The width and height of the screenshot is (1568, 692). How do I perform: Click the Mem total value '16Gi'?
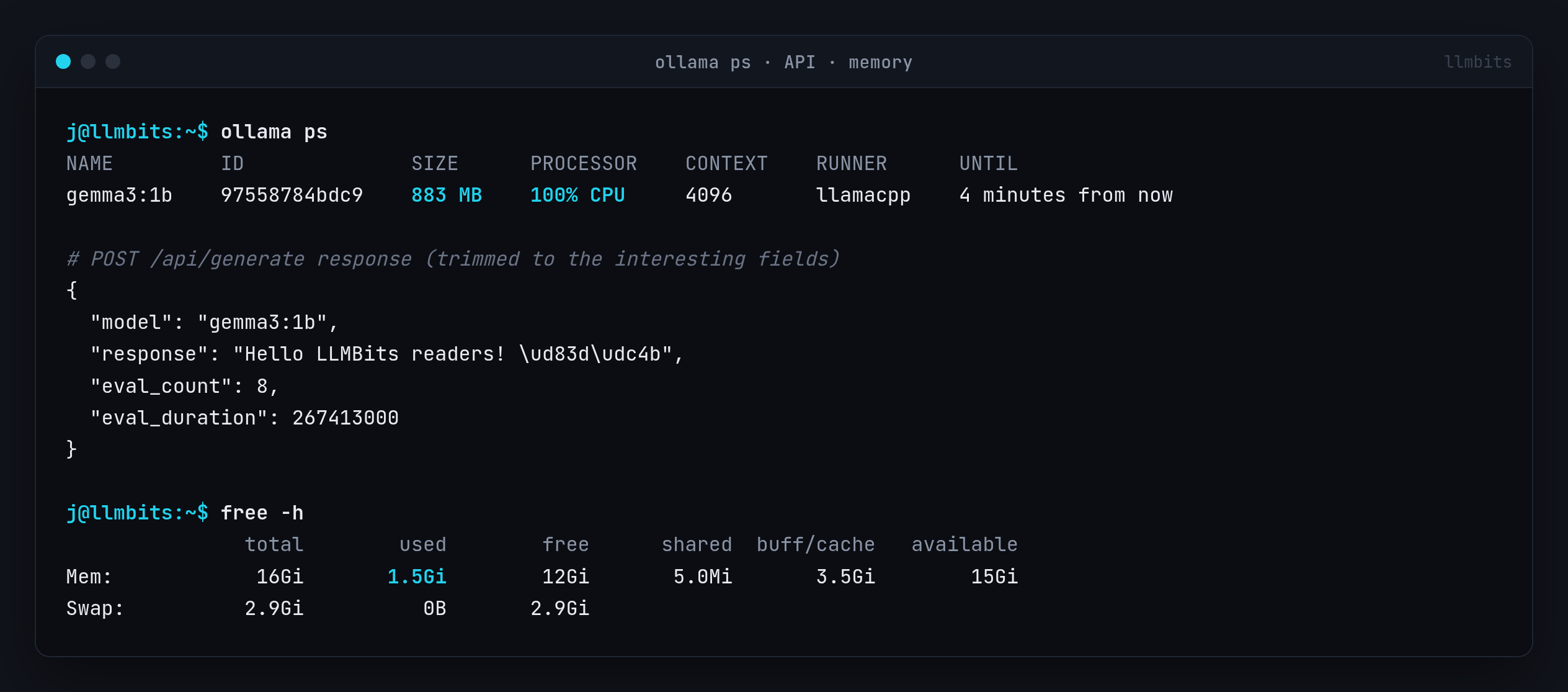(x=280, y=577)
